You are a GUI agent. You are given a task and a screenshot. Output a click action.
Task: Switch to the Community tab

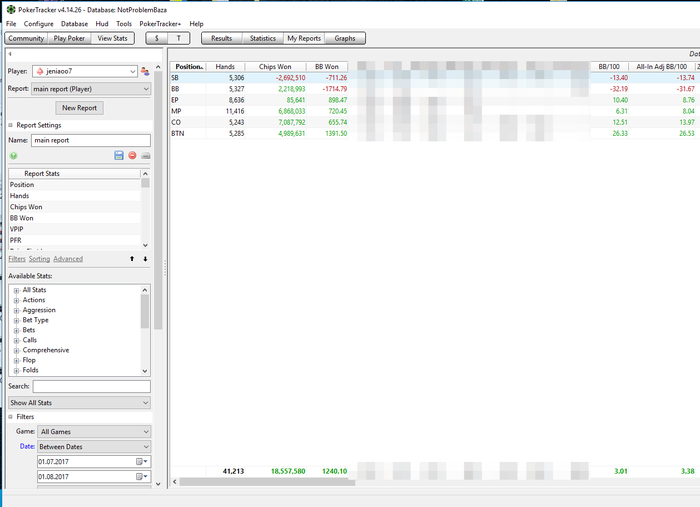pos(26,38)
